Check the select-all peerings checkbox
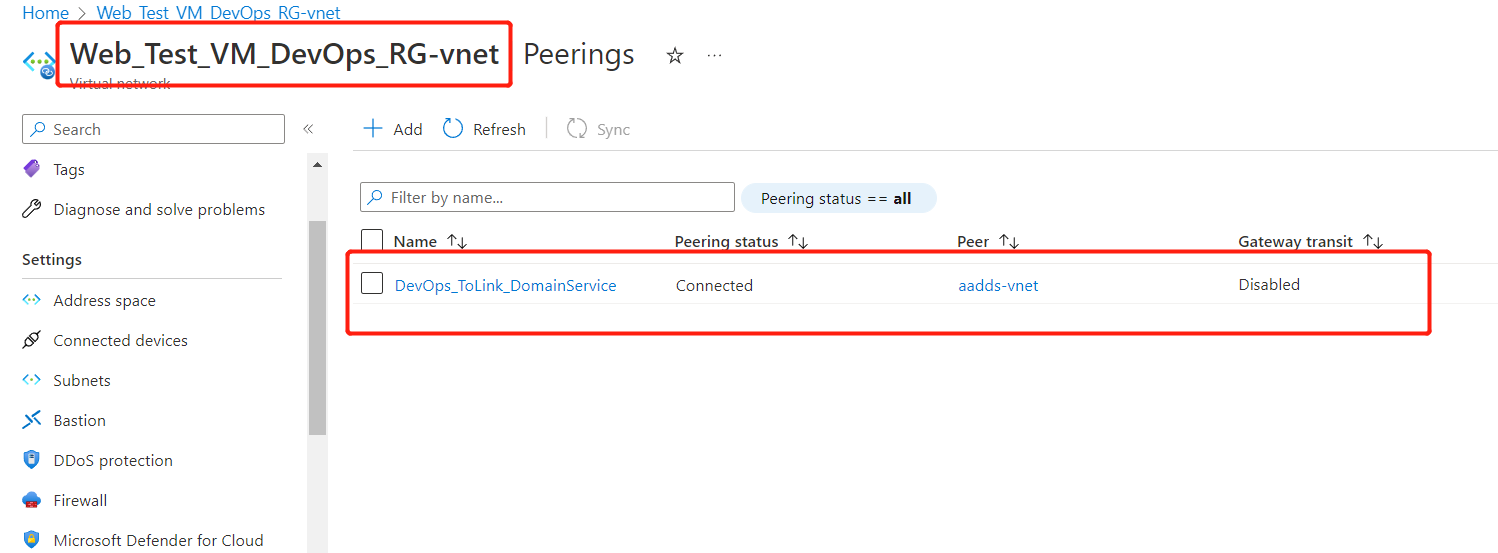 point(372,241)
